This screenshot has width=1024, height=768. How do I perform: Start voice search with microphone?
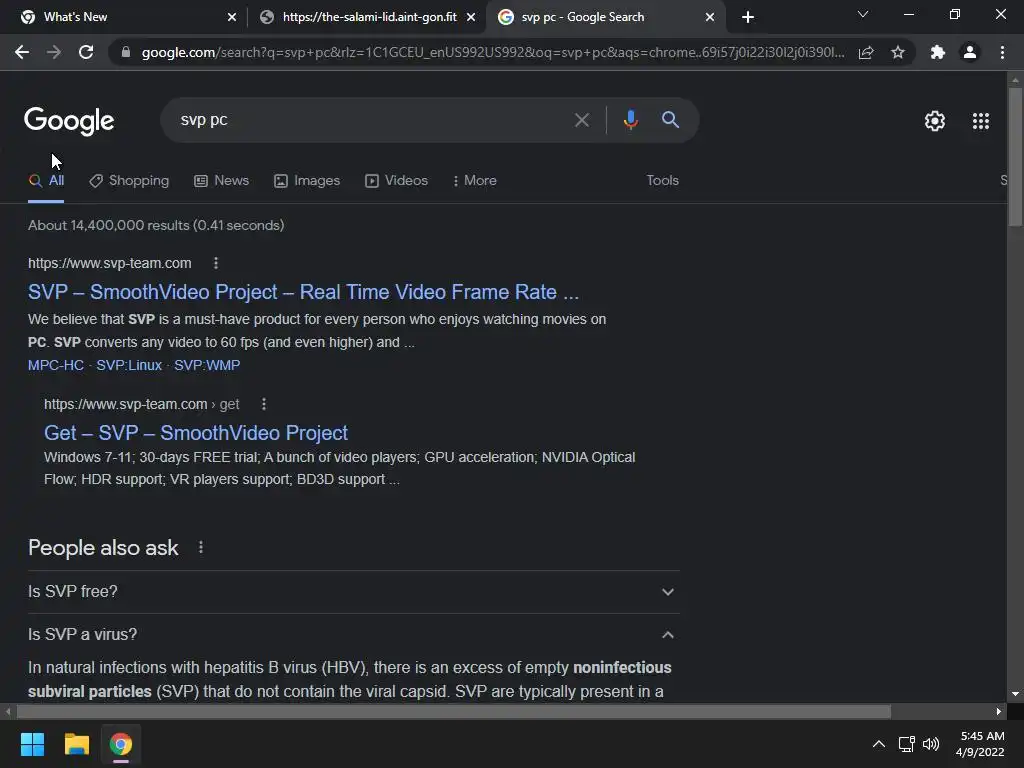[x=630, y=120]
